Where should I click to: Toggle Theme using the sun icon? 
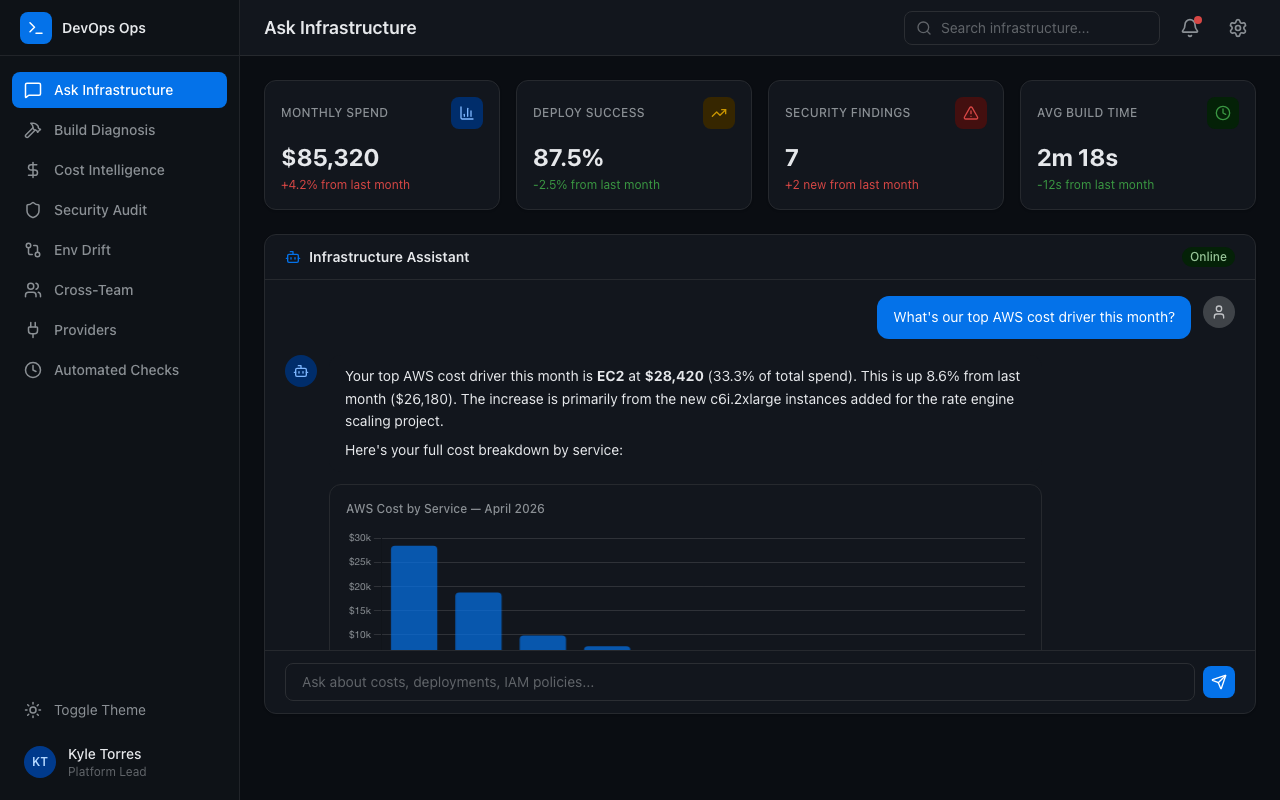coord(33,710)
